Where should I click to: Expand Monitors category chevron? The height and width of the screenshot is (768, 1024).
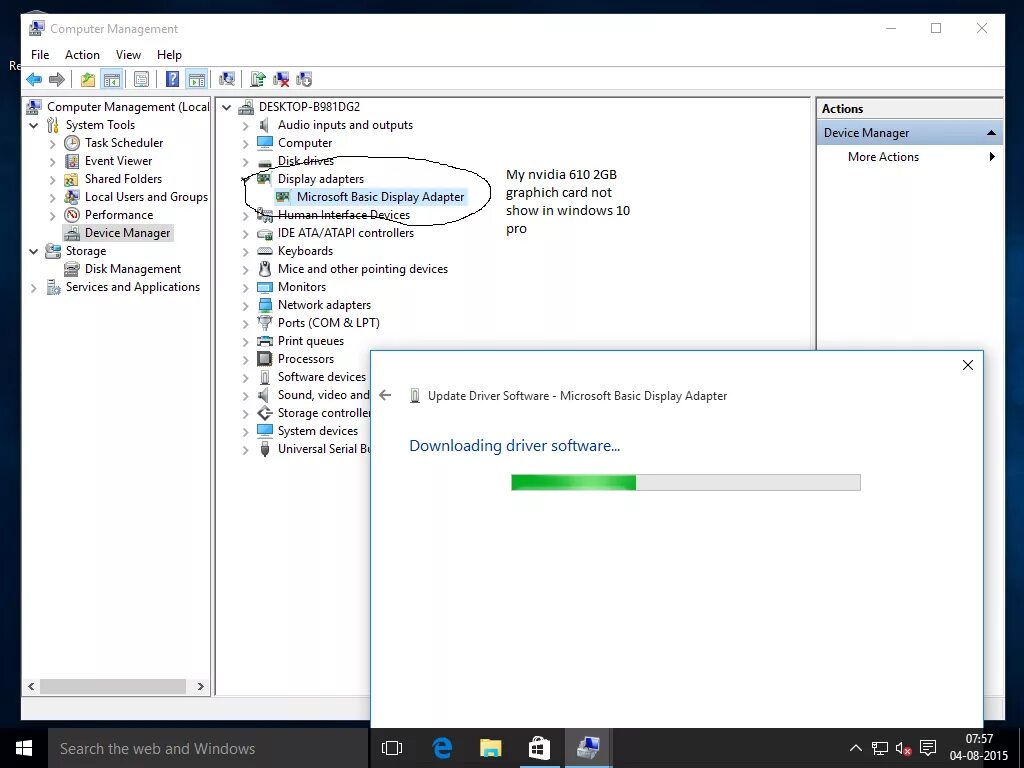pyautogui.click(x=246, y=287)
